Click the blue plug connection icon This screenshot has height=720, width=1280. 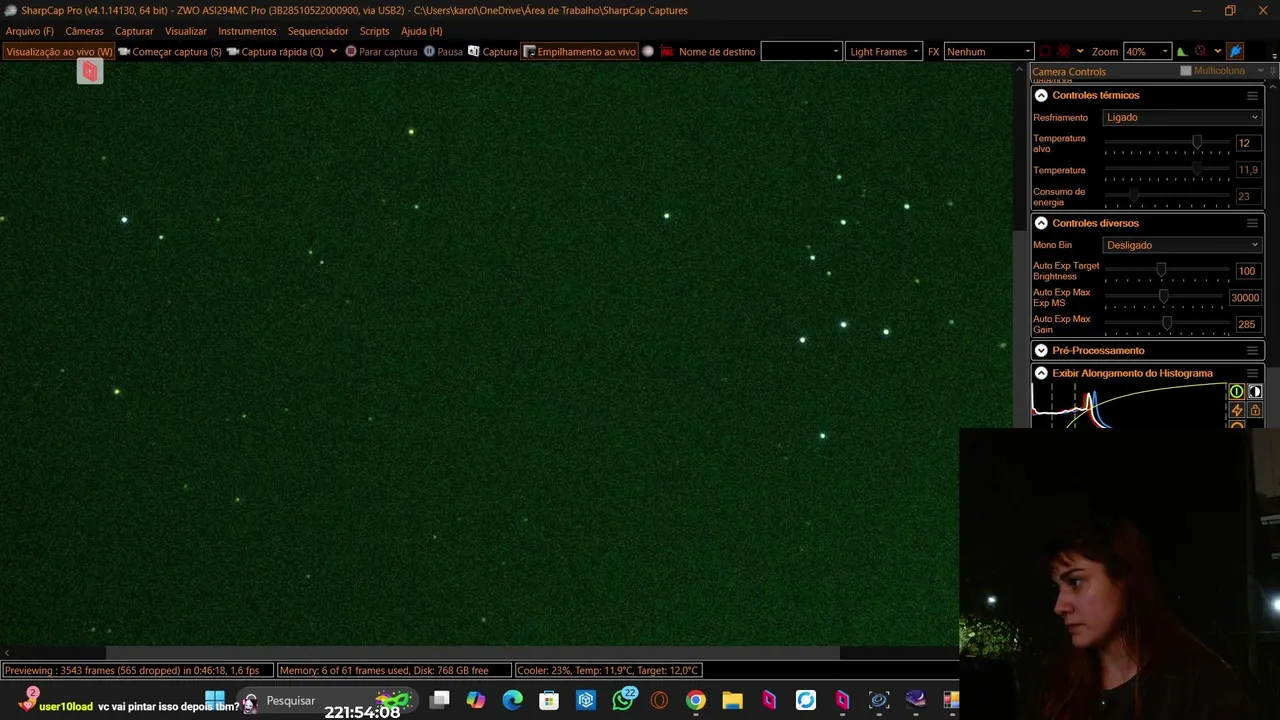(x=1235, y=51)
